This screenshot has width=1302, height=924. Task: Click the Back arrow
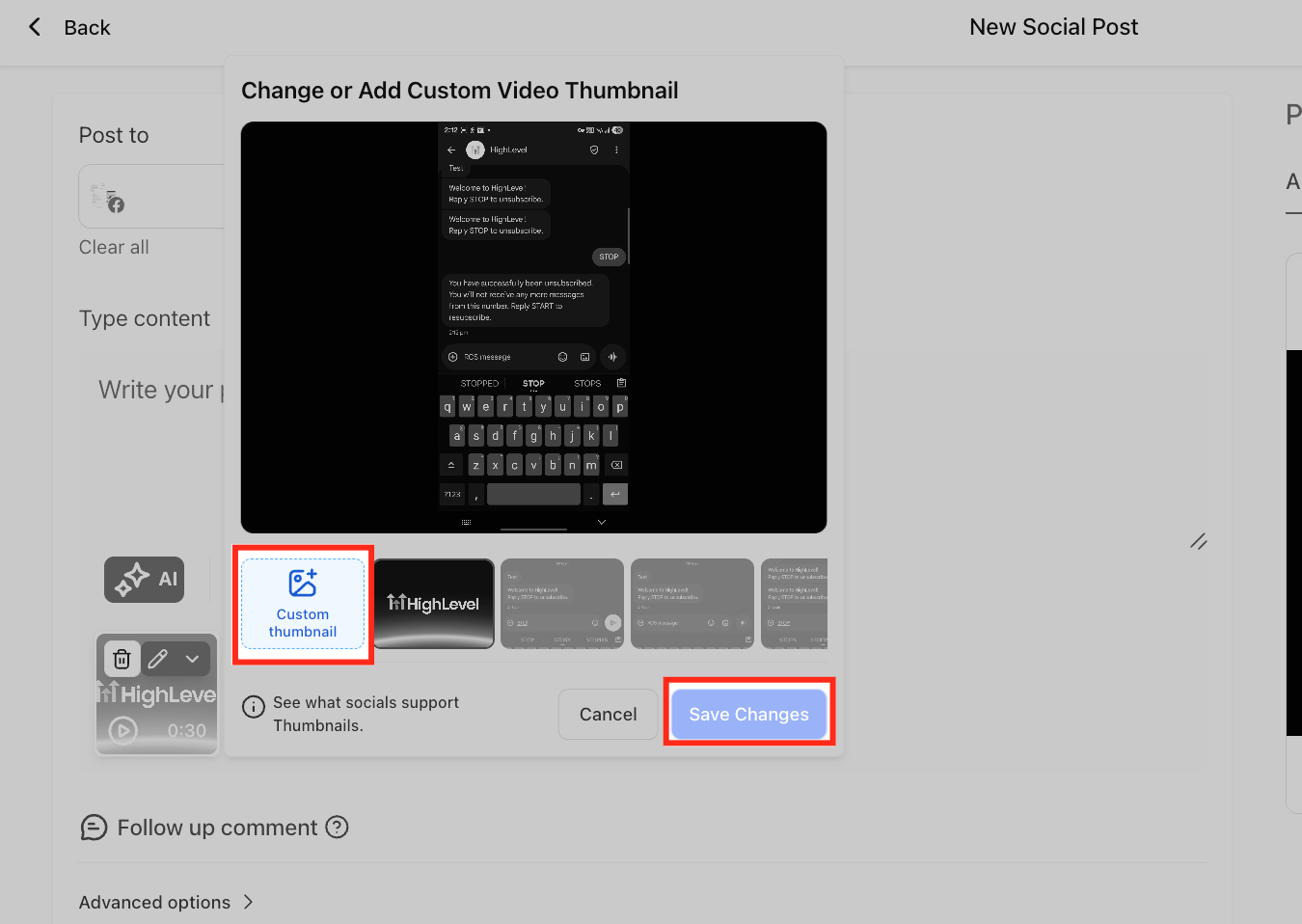[34, 26]
